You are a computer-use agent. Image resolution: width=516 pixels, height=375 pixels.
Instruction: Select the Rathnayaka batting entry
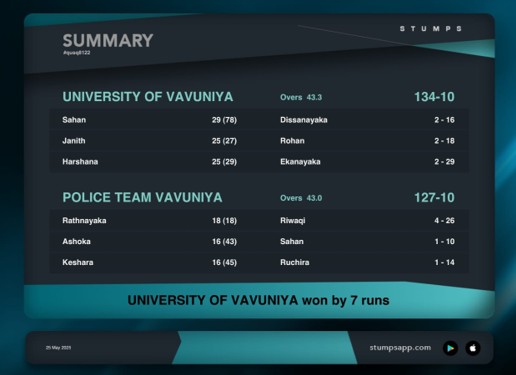(150, 221)
